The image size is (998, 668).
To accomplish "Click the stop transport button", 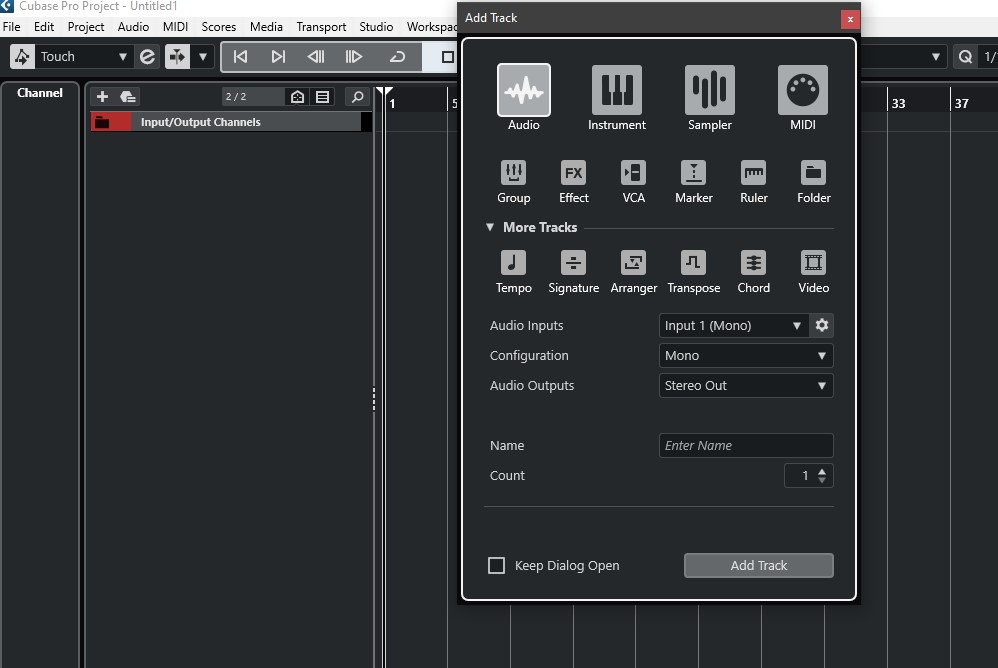I will tap(447, 57).
